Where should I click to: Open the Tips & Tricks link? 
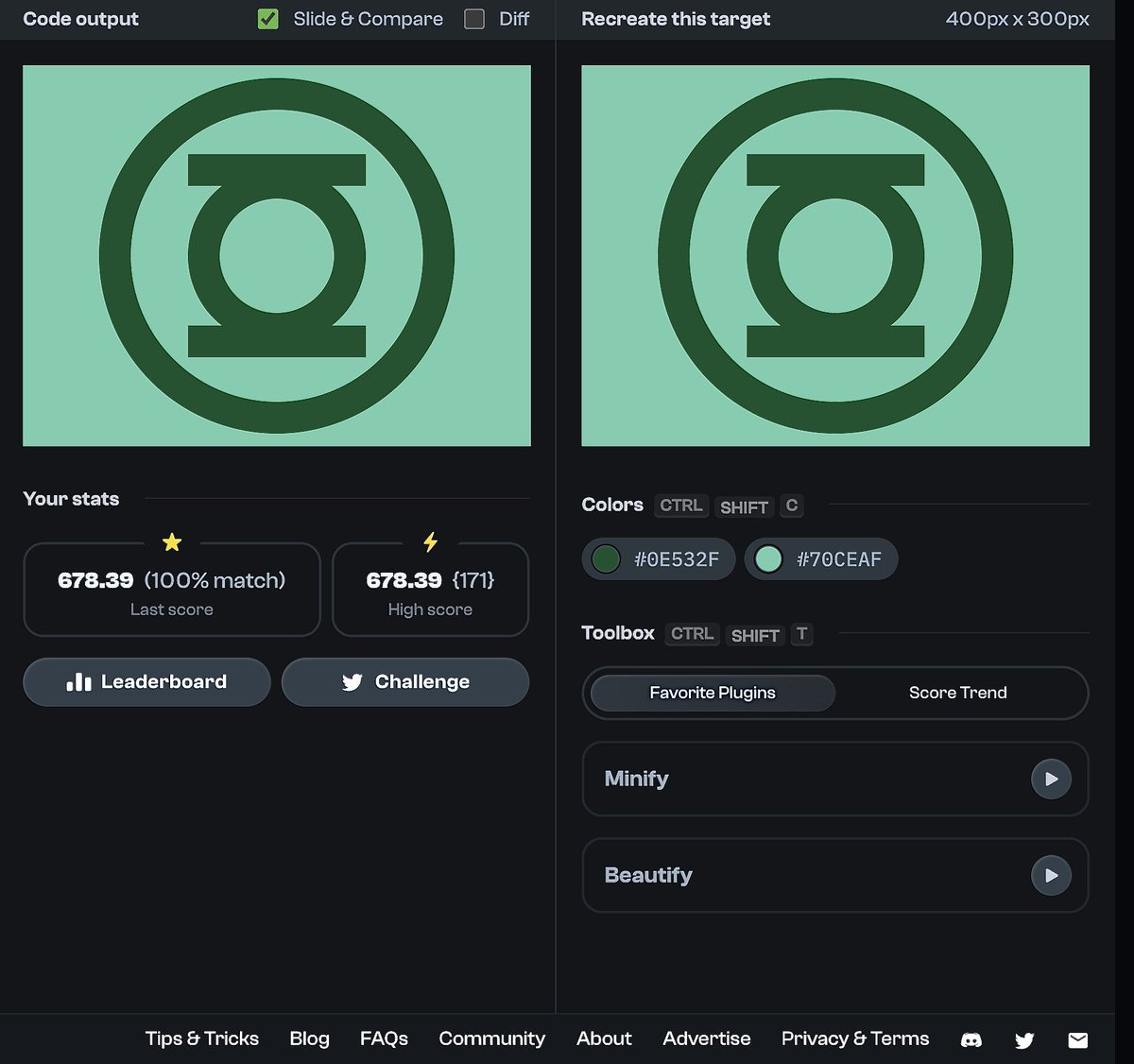tap(202, 1038)
